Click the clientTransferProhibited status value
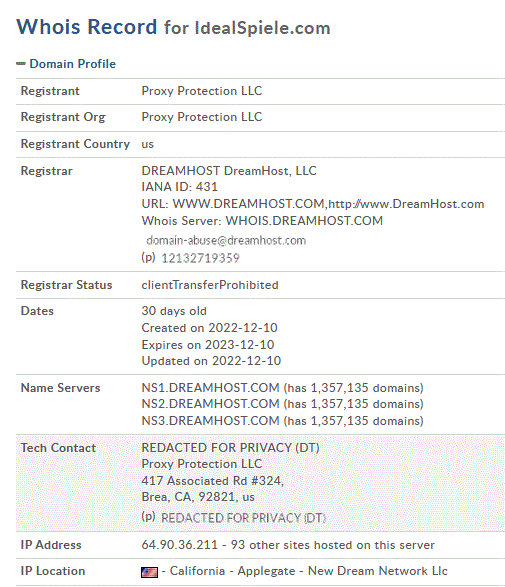Viewport: 505px width, 587px height. [210, 285]
